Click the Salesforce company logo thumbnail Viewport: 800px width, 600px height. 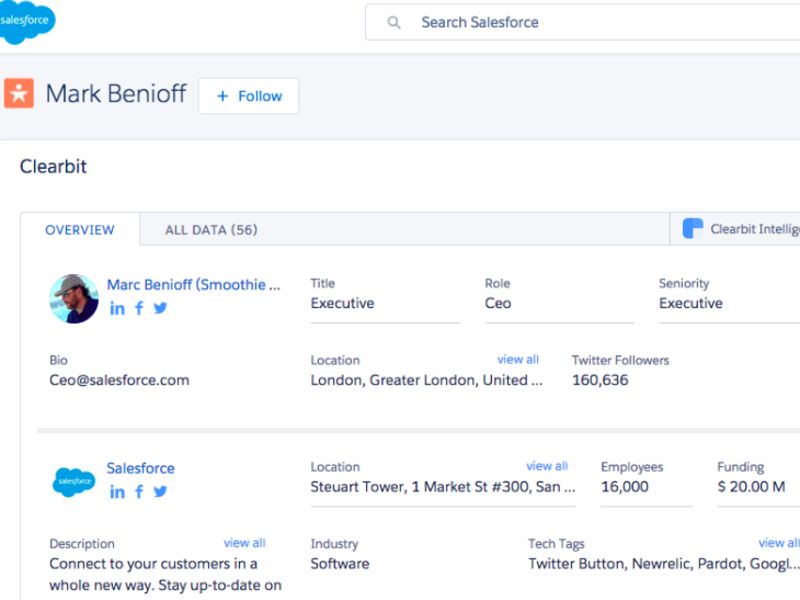tap(74, 481)
